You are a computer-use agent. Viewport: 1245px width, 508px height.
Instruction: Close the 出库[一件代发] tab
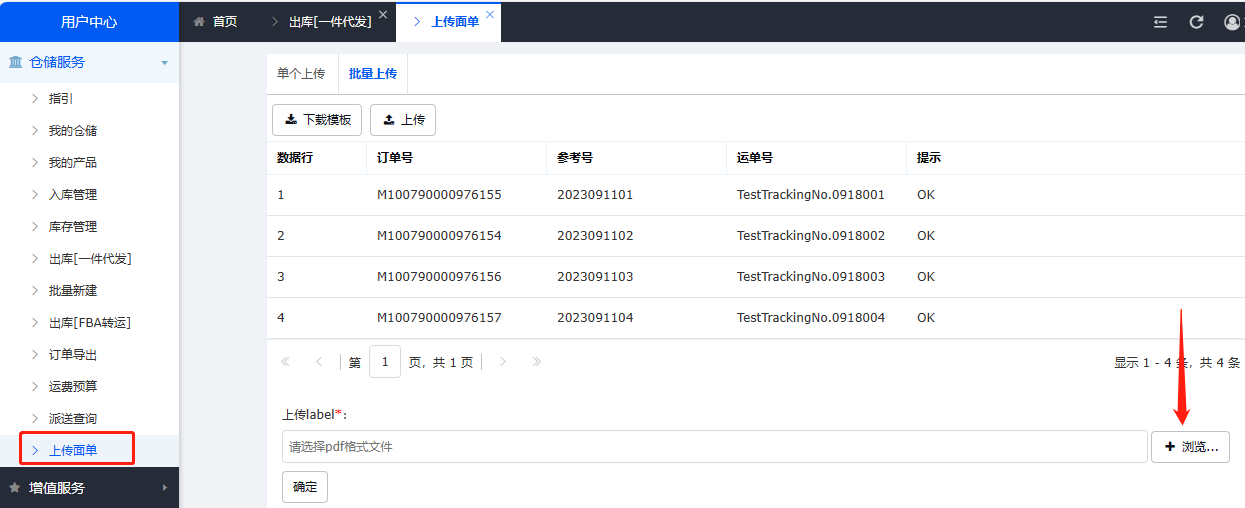[x=383, y=15]
